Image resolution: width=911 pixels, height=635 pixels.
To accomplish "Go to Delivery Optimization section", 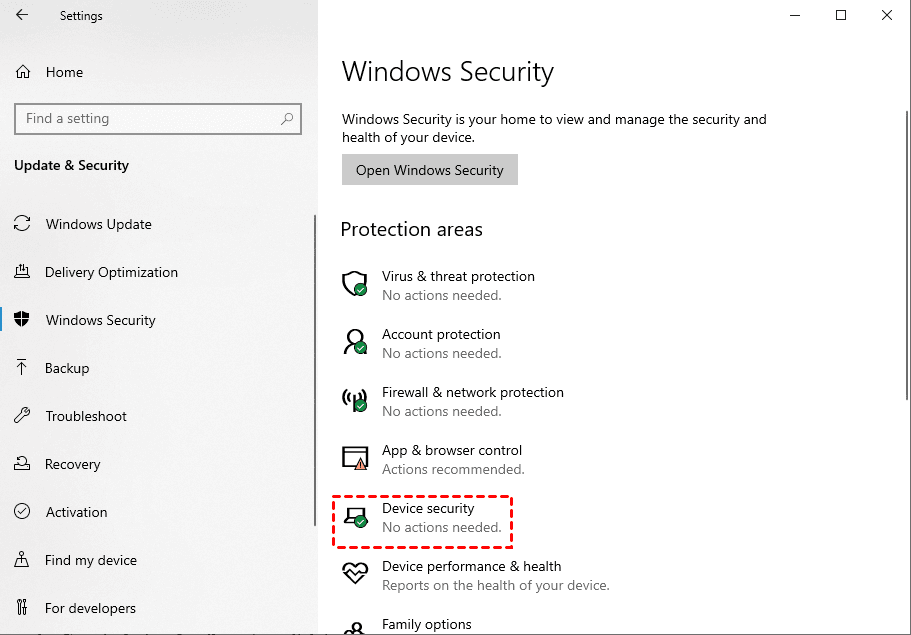I will click(111, 272).
